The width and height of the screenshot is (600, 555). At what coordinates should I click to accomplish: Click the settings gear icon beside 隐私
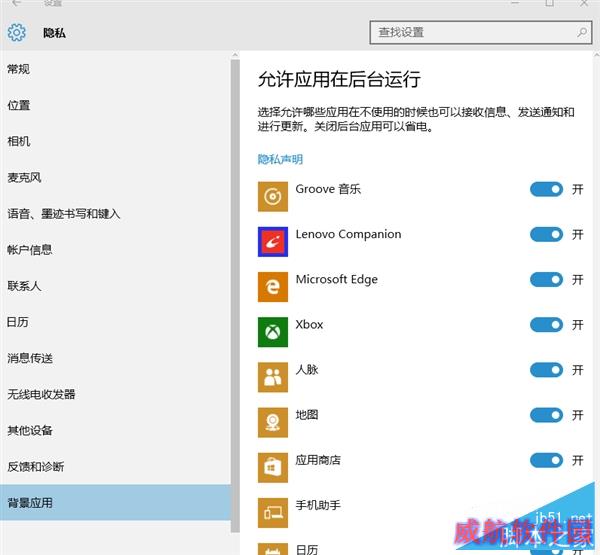16,32
